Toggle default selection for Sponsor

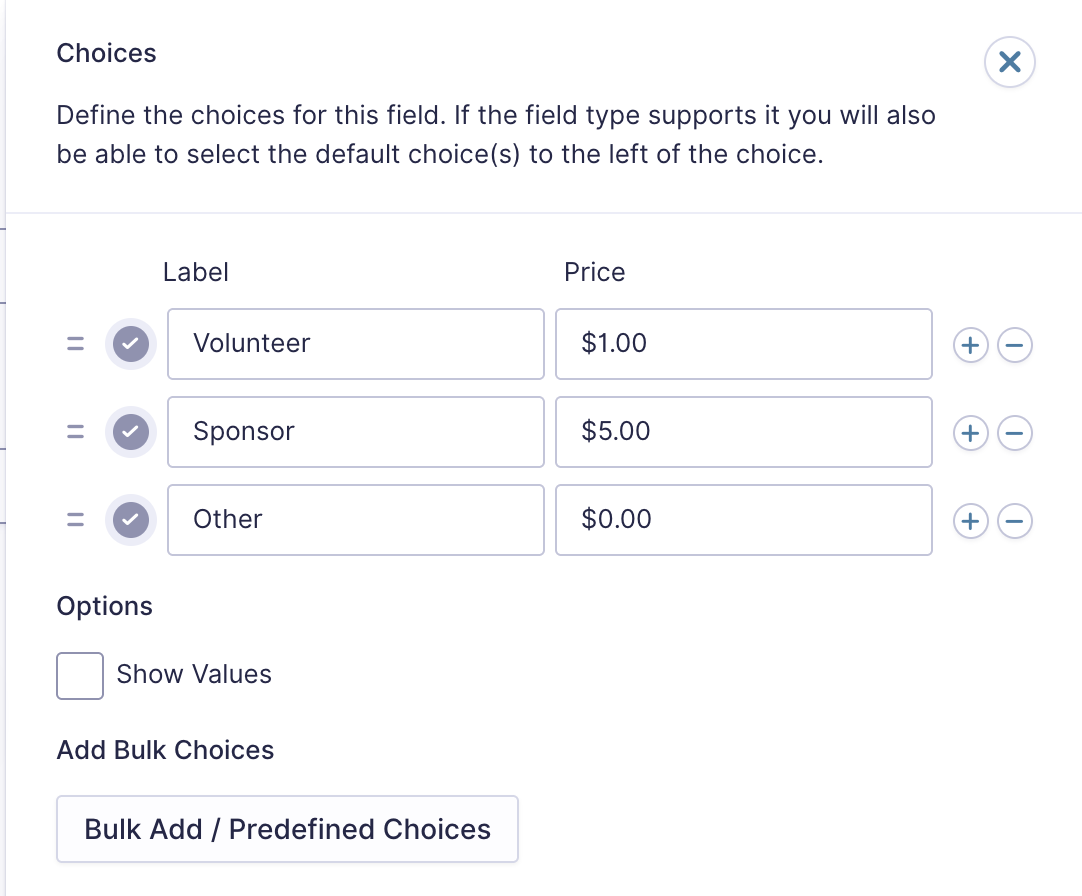pos(130,432)
